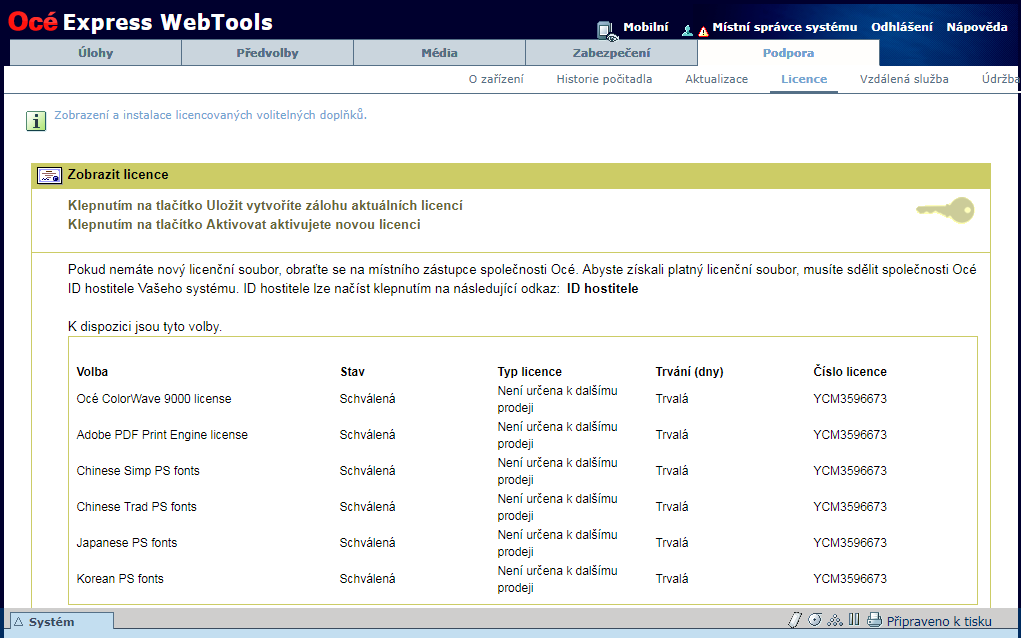Open the Zabezpečení tab

click(611, 53)
